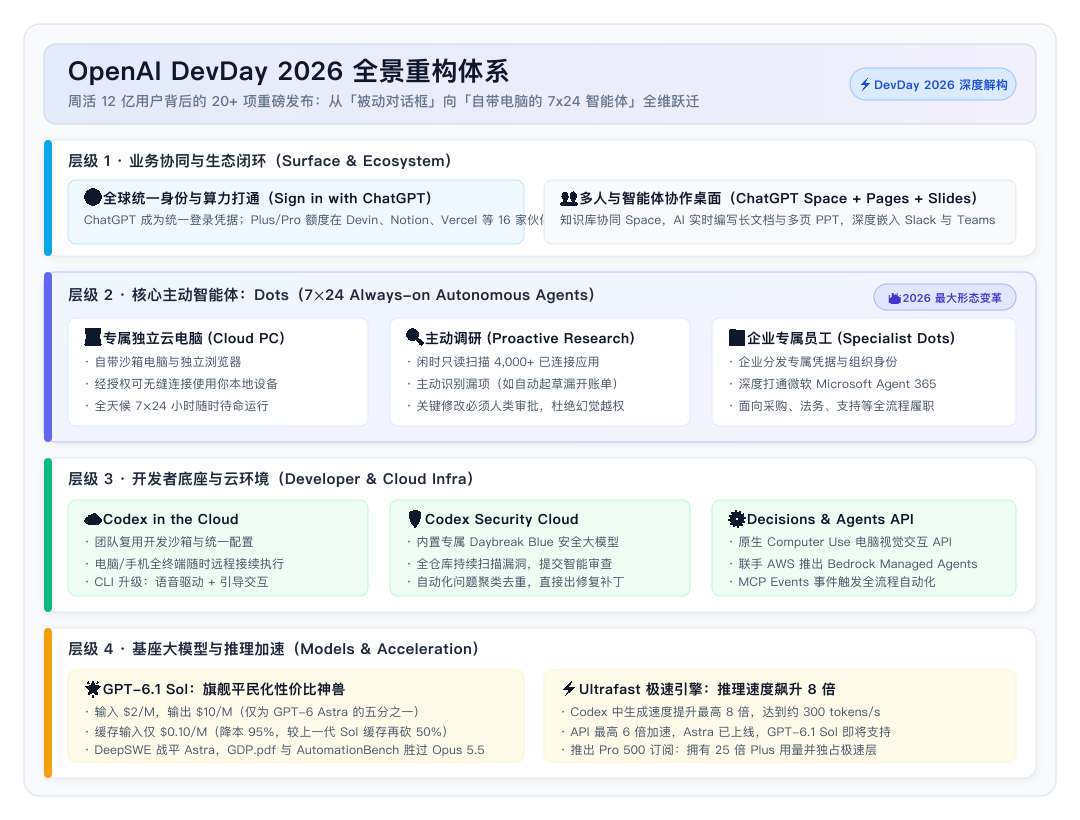This screenshot has height=820, width=1080.
Task: Click the line MCP Events 事件触发全流程自动化
Action: click(832, 582)
